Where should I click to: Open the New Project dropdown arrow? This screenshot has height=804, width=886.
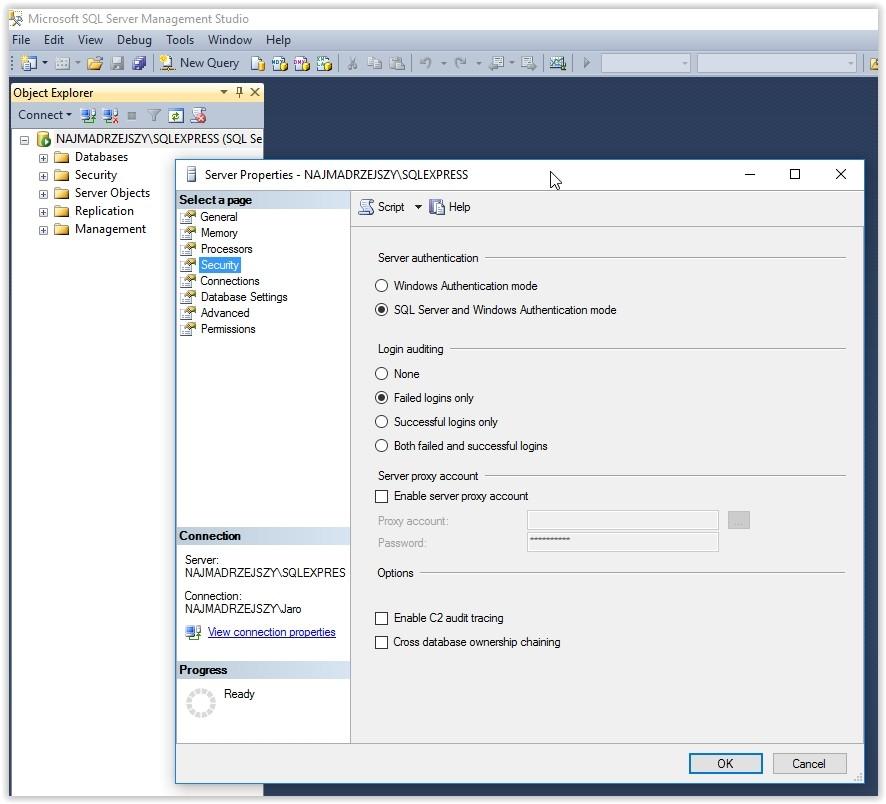45,63
